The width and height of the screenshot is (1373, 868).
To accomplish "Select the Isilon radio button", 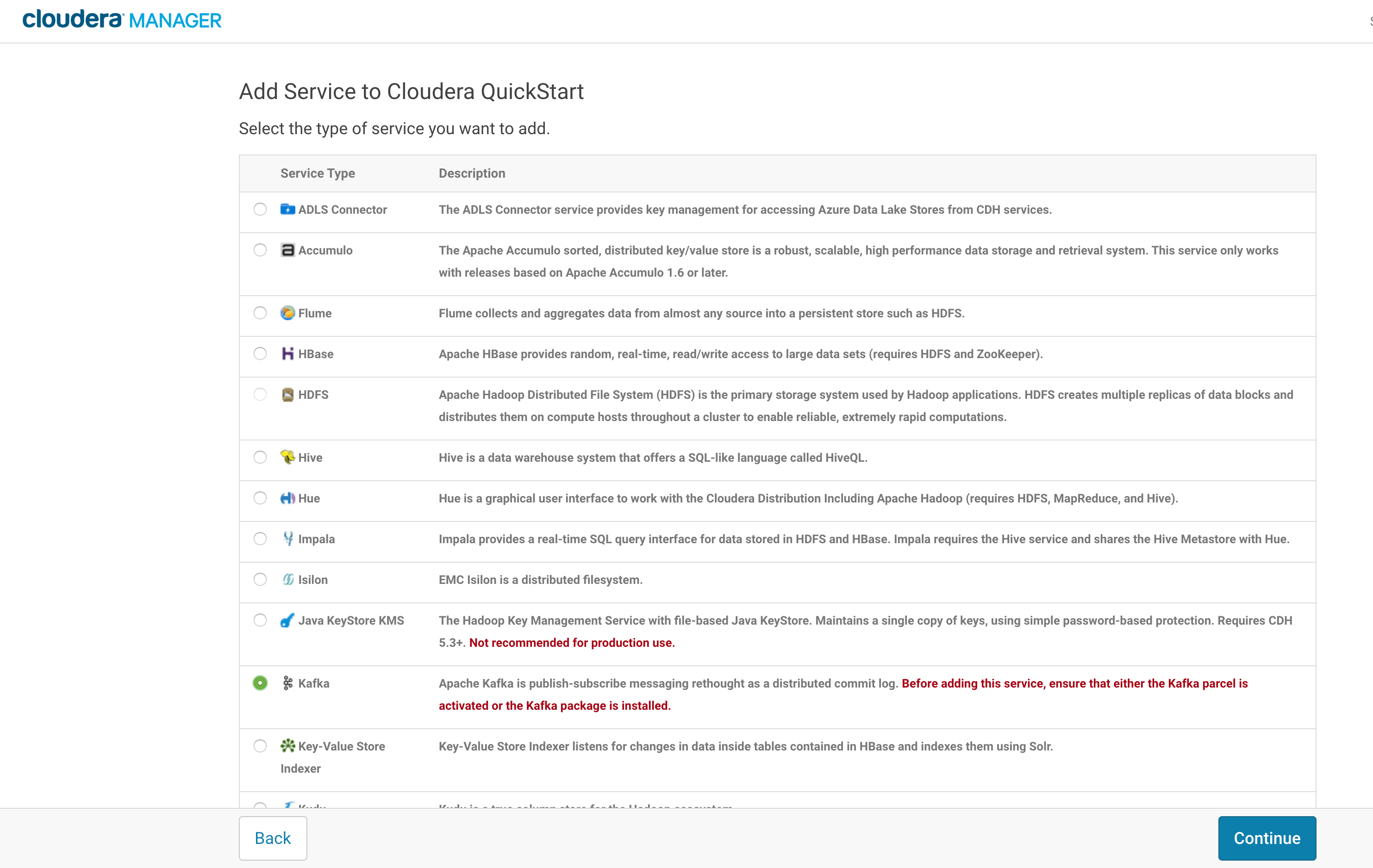I will point(260,580).
